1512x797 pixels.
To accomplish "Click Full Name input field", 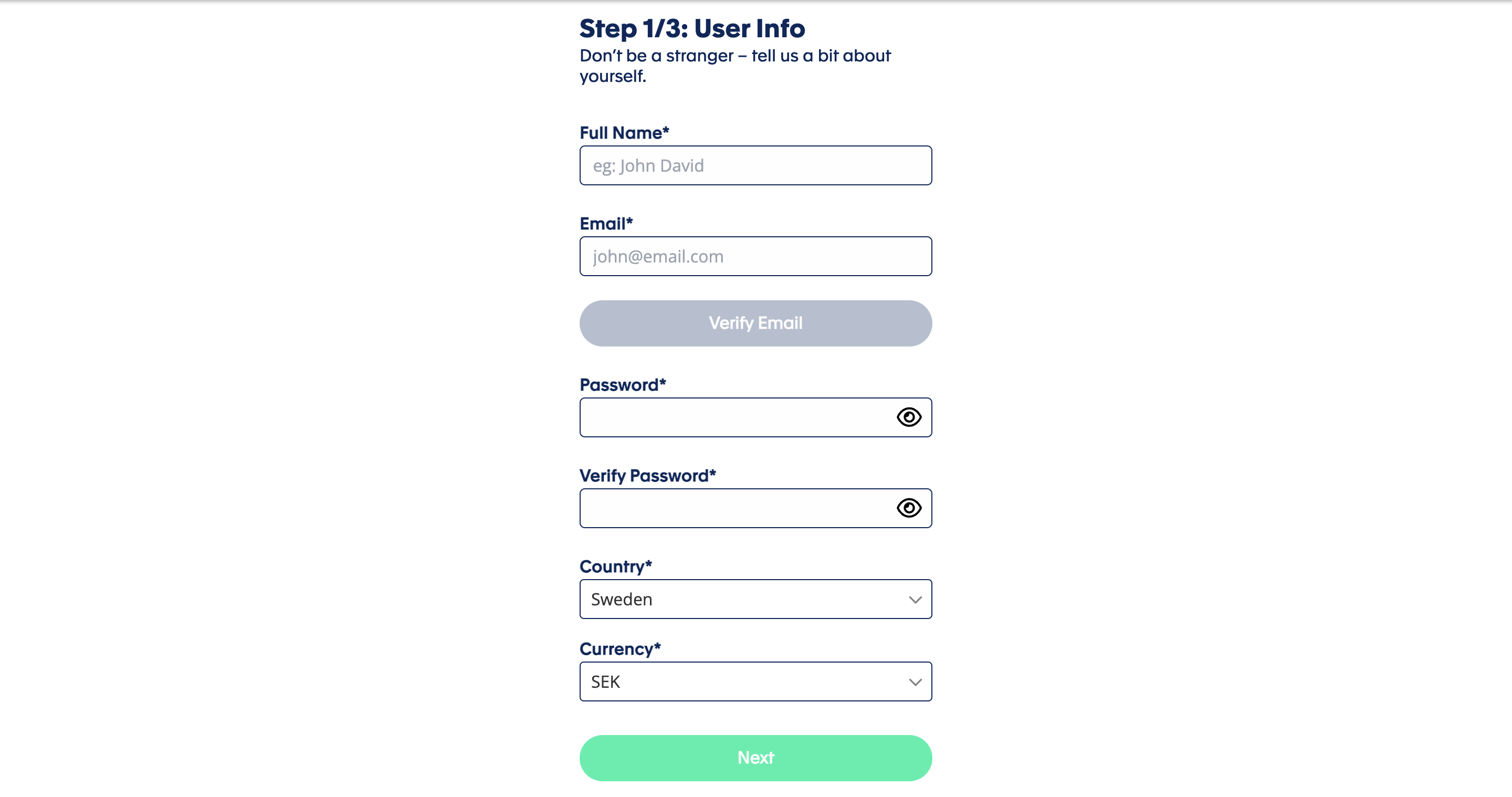I will click(x=756, y=166).
